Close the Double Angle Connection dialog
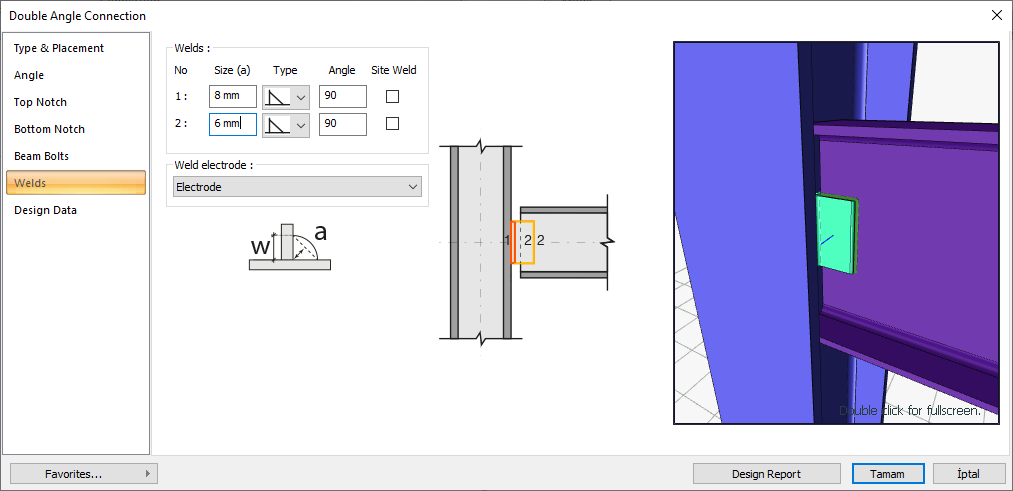This screenshot has width=1013, height=491. point(996,15)
